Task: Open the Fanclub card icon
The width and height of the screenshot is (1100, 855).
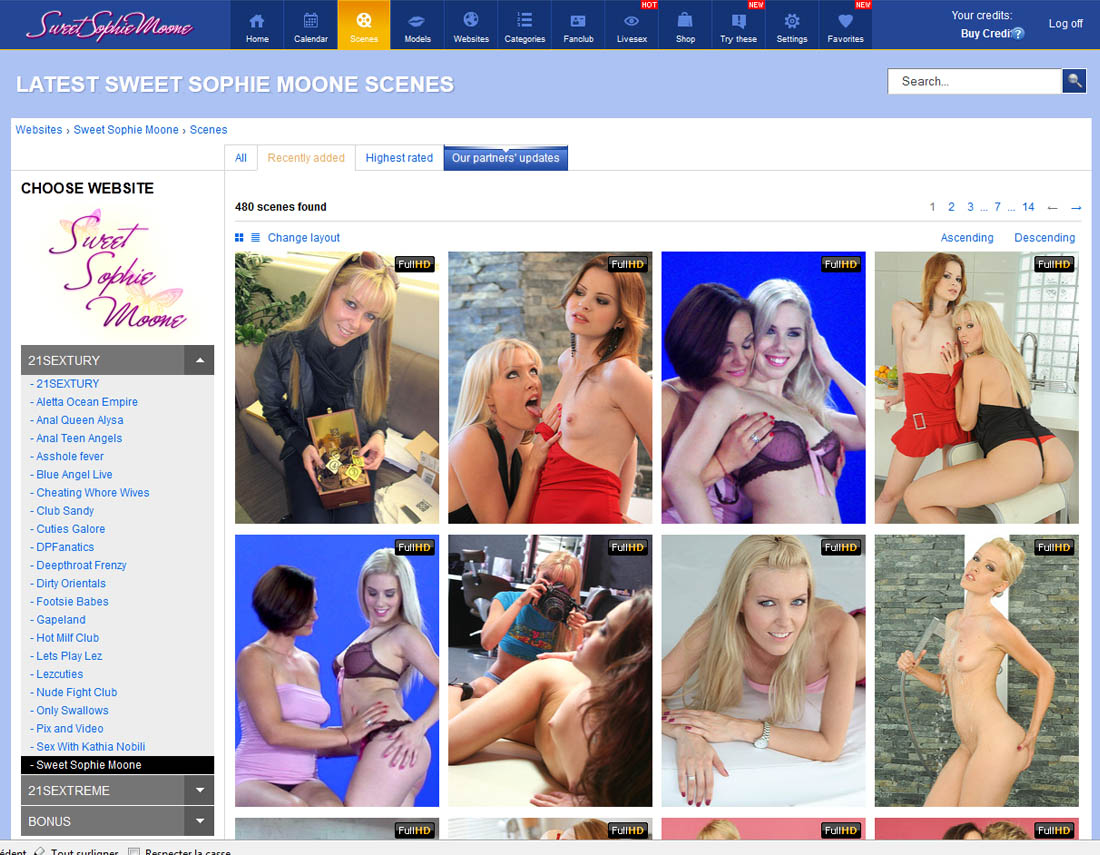Action: (578, 21)
